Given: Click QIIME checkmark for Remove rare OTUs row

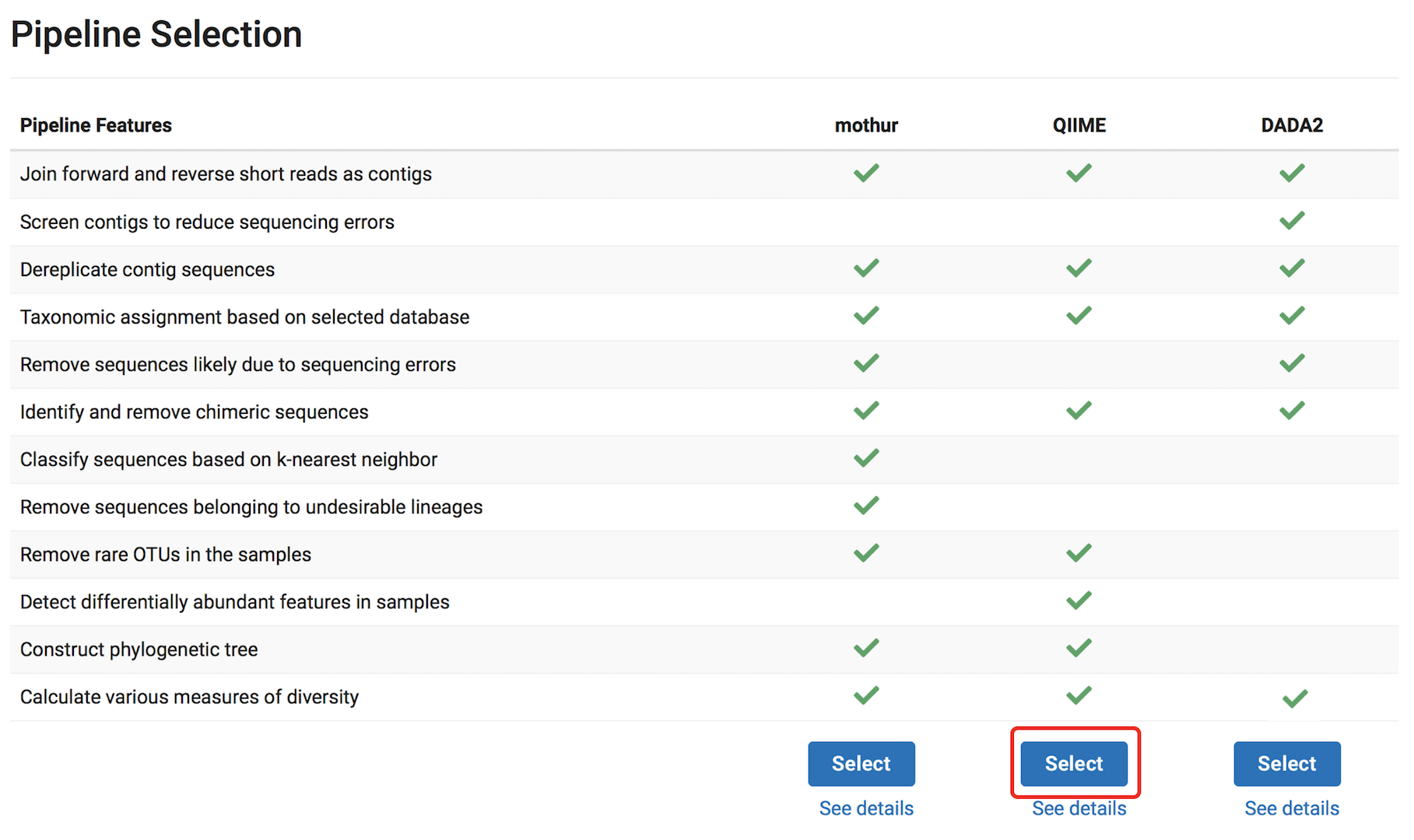Looking at the screenshot, I should coord(1079,552).
